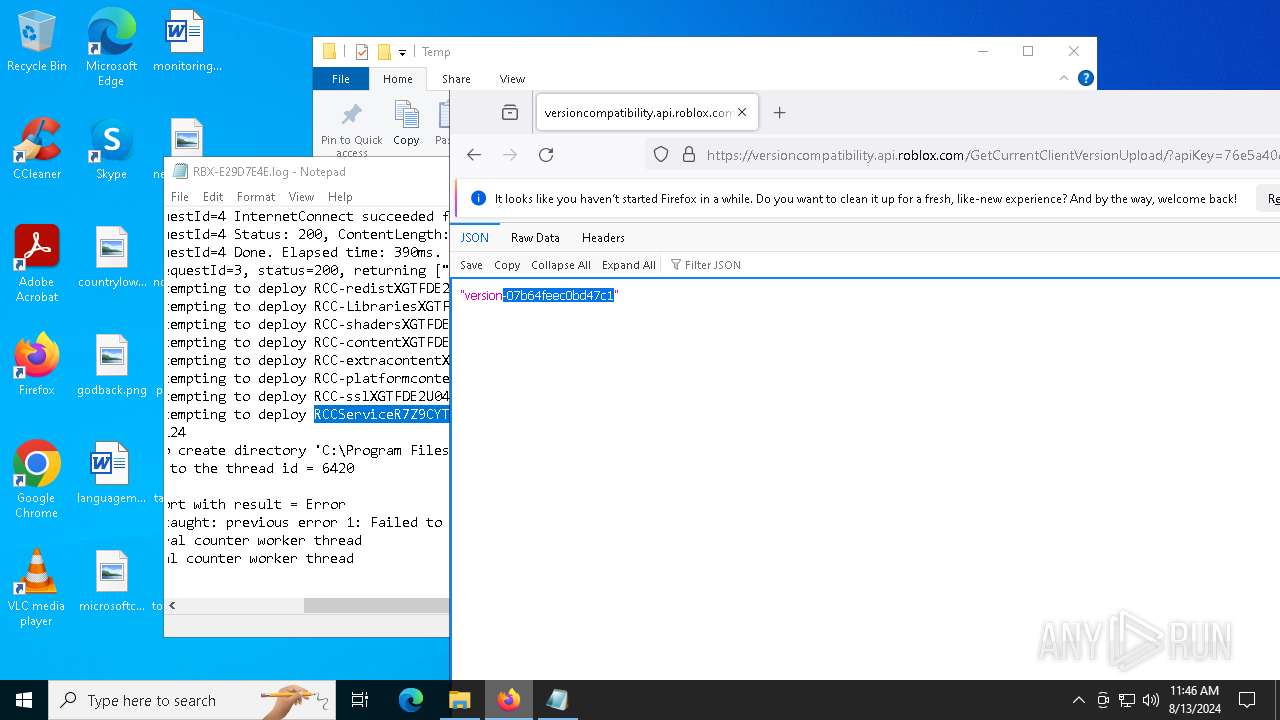Open the File tab in Explorer
The height and width of the screenshot is (720, 1280).
click(341, 79)
